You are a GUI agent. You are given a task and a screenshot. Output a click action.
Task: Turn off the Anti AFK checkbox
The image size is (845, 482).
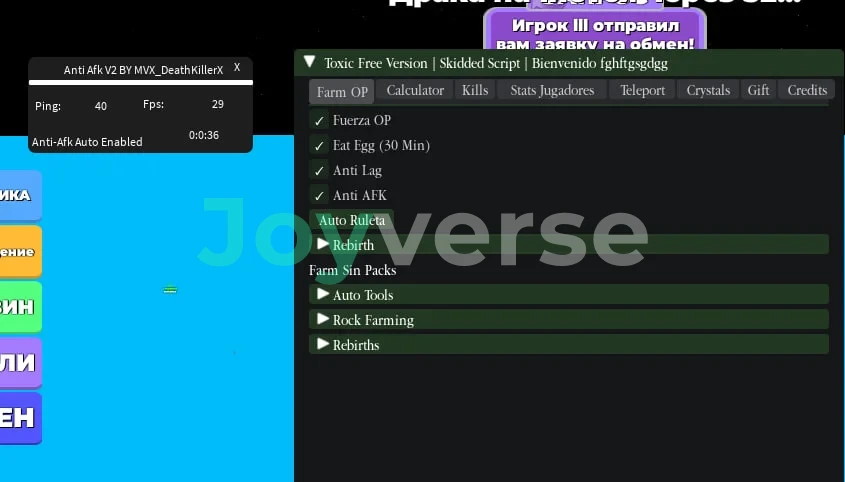point(320,195)
